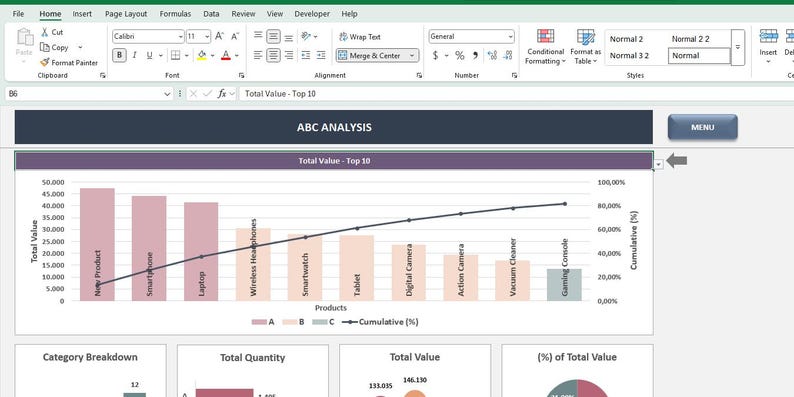Apply the yellow Fill Color bucket

tap(202, 55)
